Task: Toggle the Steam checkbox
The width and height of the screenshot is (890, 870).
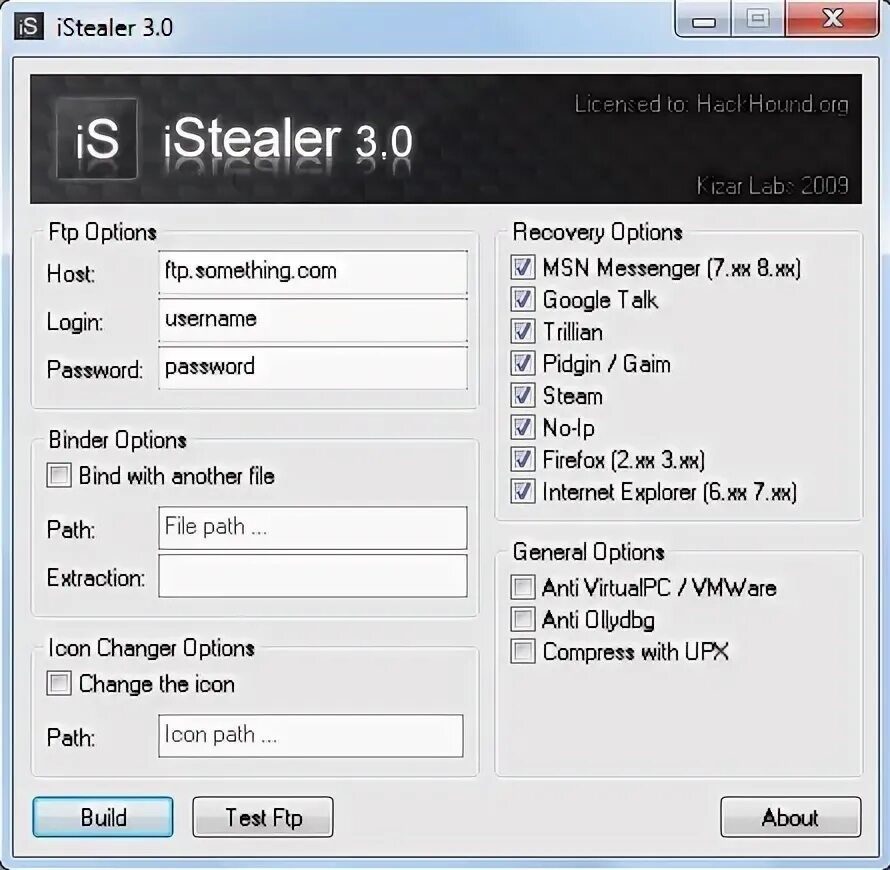Action: 522,396
